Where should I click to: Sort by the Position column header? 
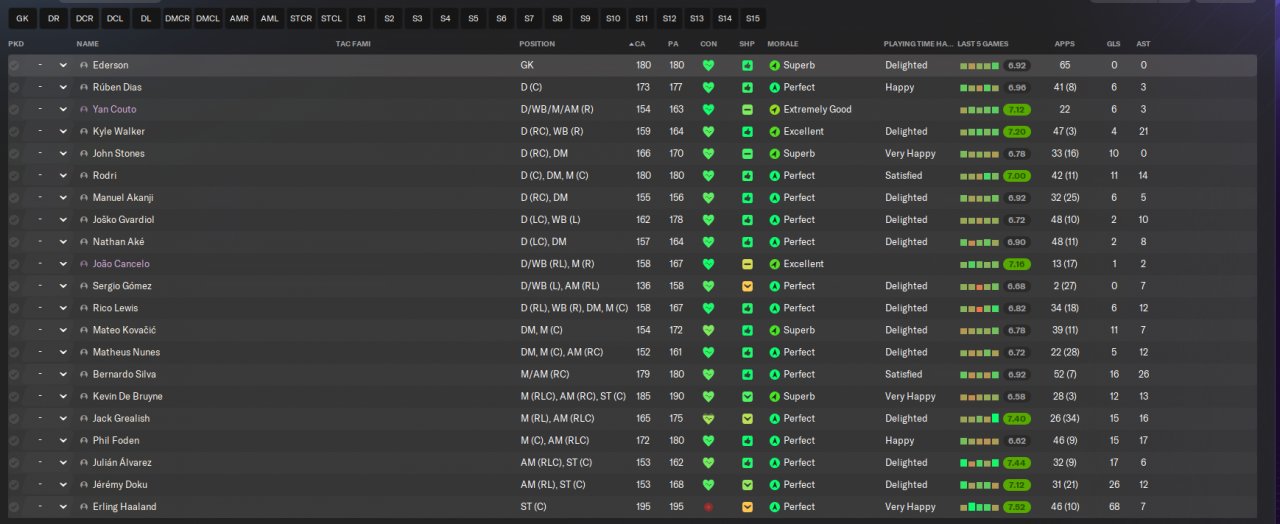click(x=537, y=44)
